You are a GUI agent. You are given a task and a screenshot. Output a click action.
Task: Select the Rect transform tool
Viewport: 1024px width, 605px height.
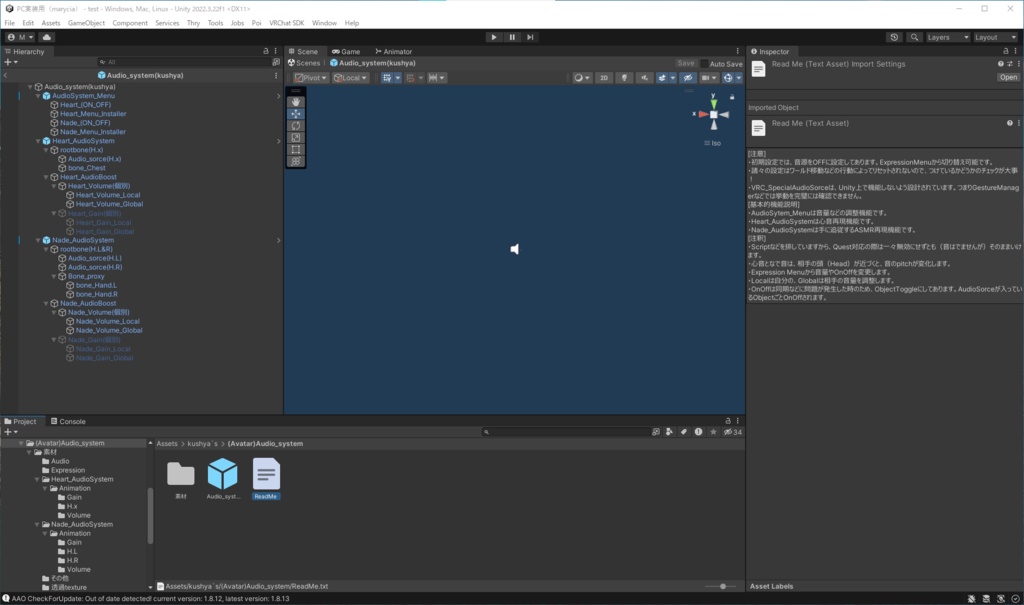[296, 150]
